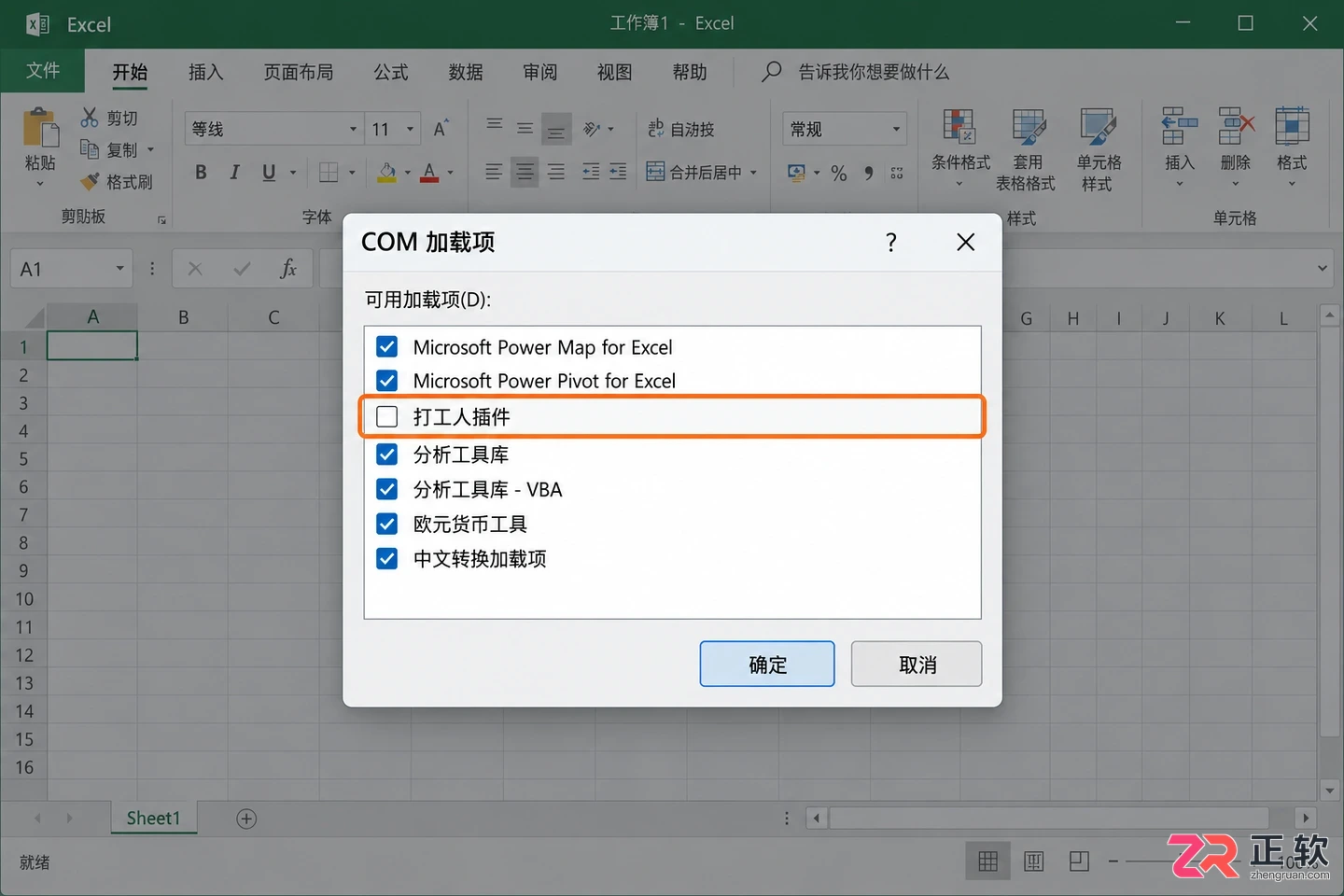
Task: Switch to the 插入 ribbon tab
Action: coord(205,72)
